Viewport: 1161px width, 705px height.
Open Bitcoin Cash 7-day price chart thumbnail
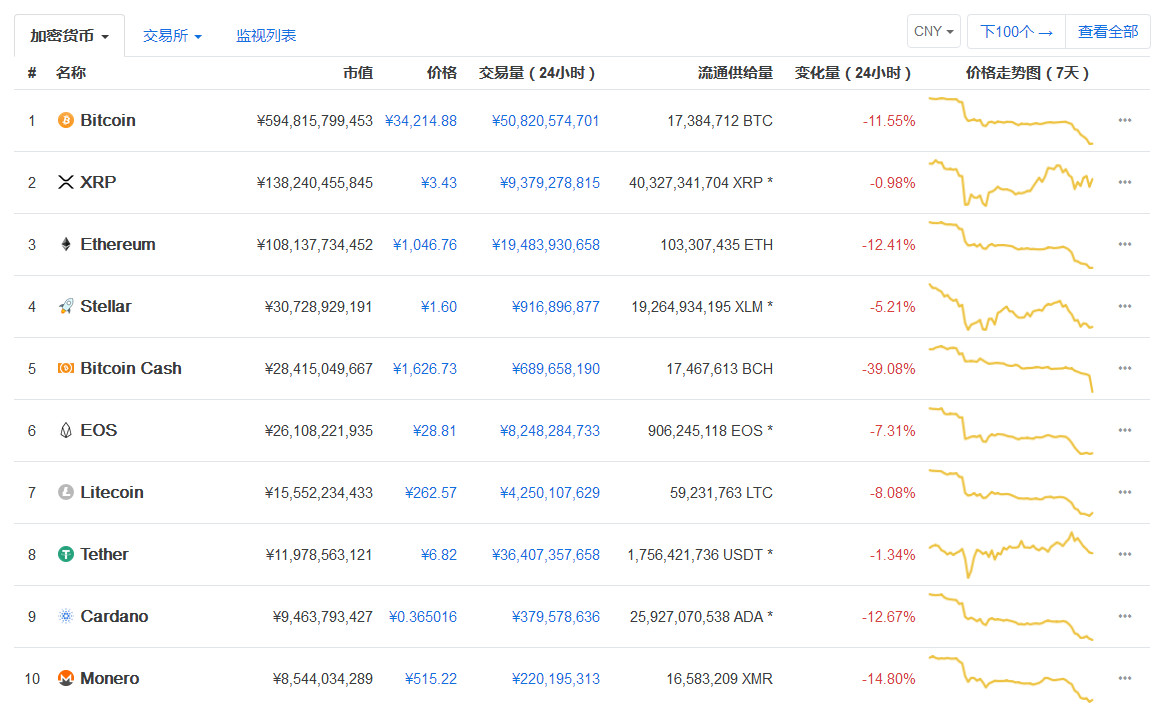(1011, 368)
